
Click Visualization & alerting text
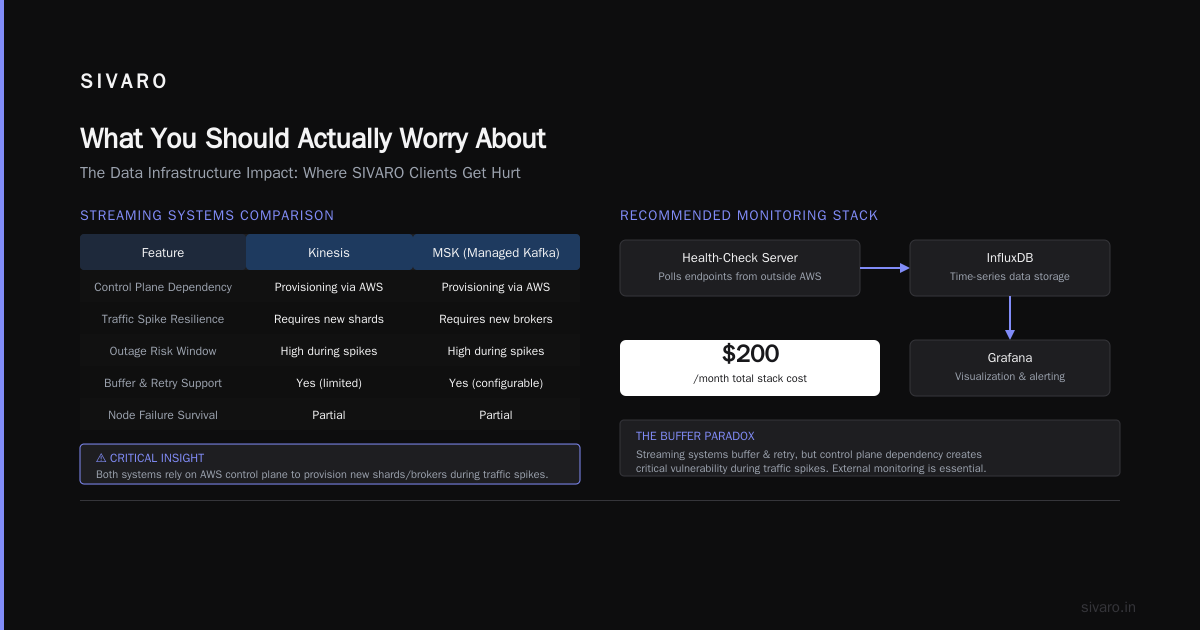point(1010,376)
